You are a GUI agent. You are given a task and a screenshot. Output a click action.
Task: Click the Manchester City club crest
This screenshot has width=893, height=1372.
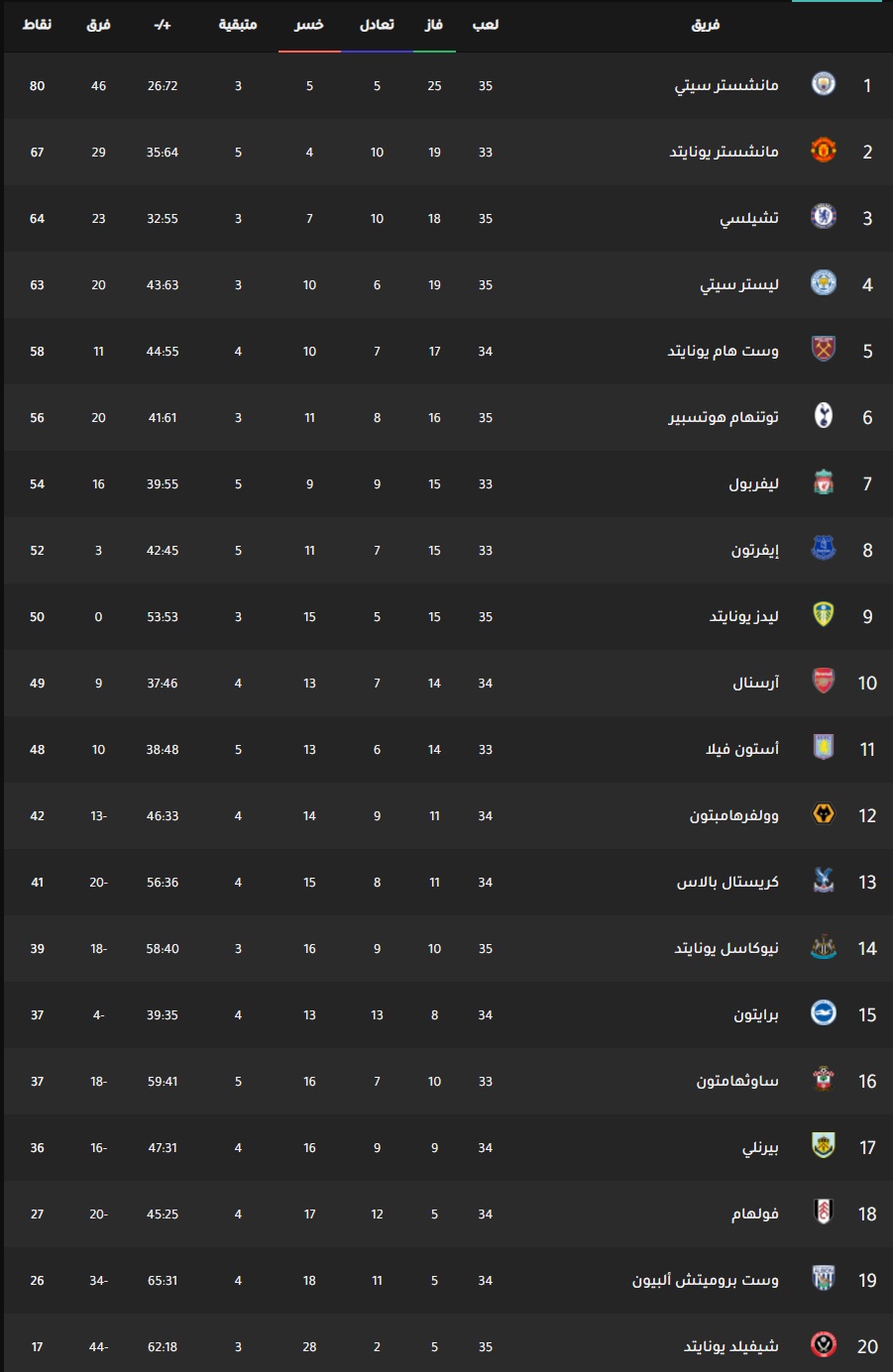pos(824,84)
